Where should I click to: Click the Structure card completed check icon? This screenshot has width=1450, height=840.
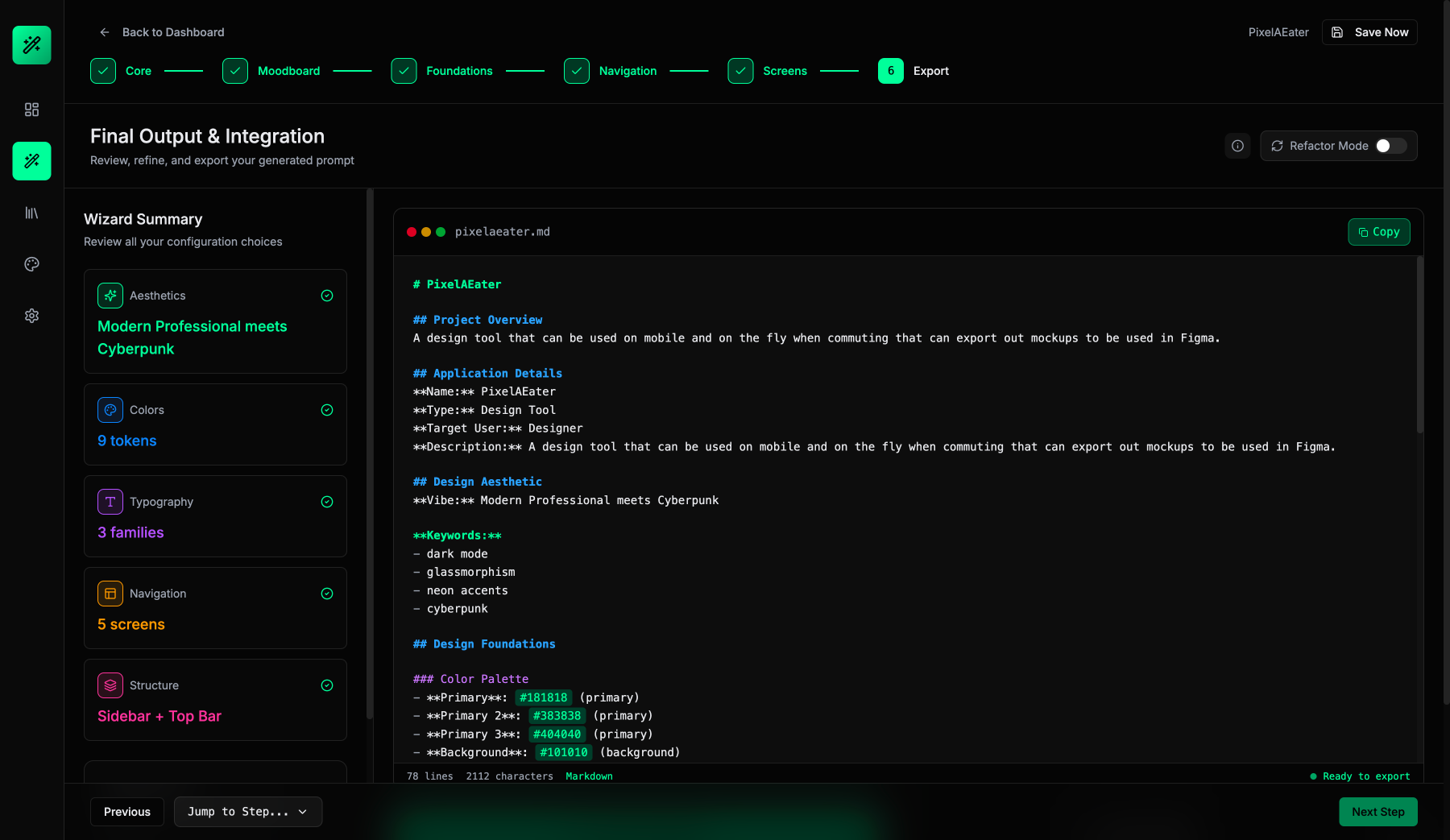pyautogui.click(x=327, y=685)
